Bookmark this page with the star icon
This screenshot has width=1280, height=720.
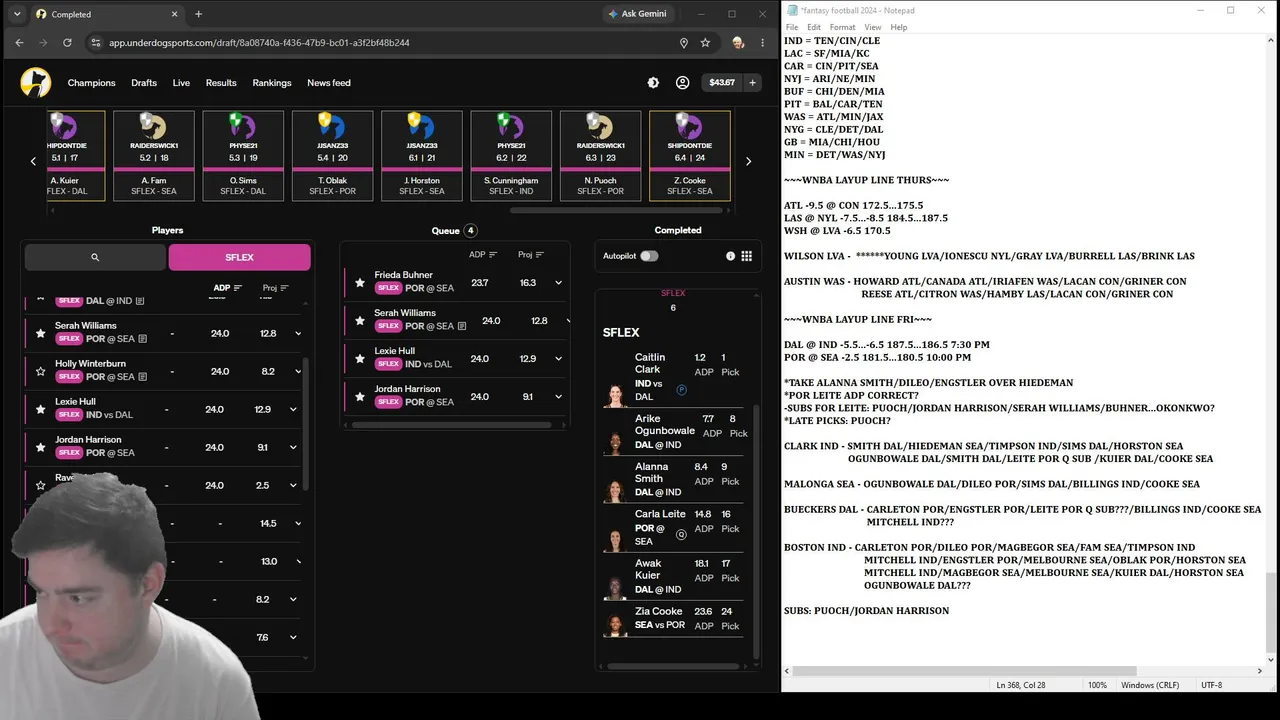pos(705,43)
